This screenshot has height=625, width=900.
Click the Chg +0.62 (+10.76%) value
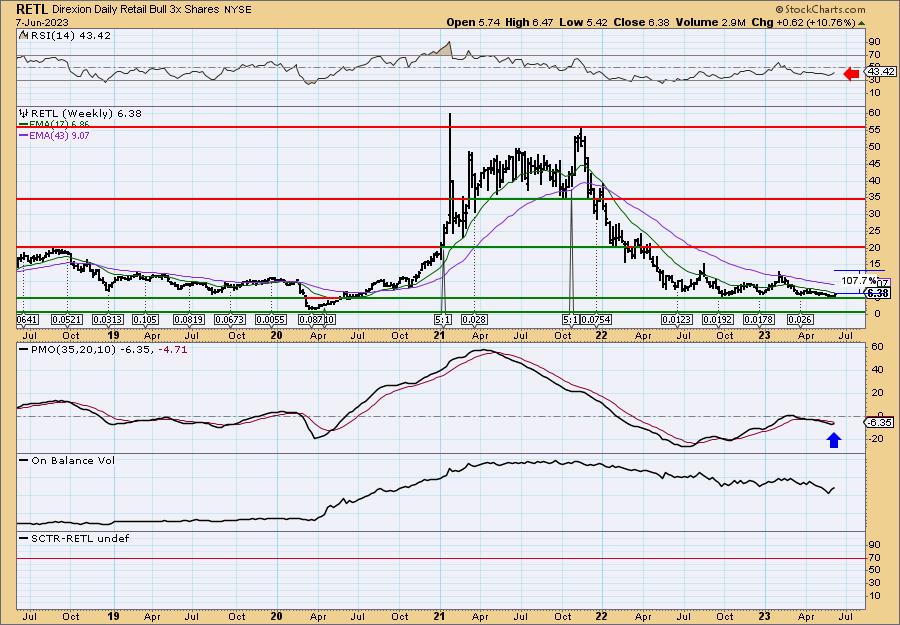(x=804, y=22)
